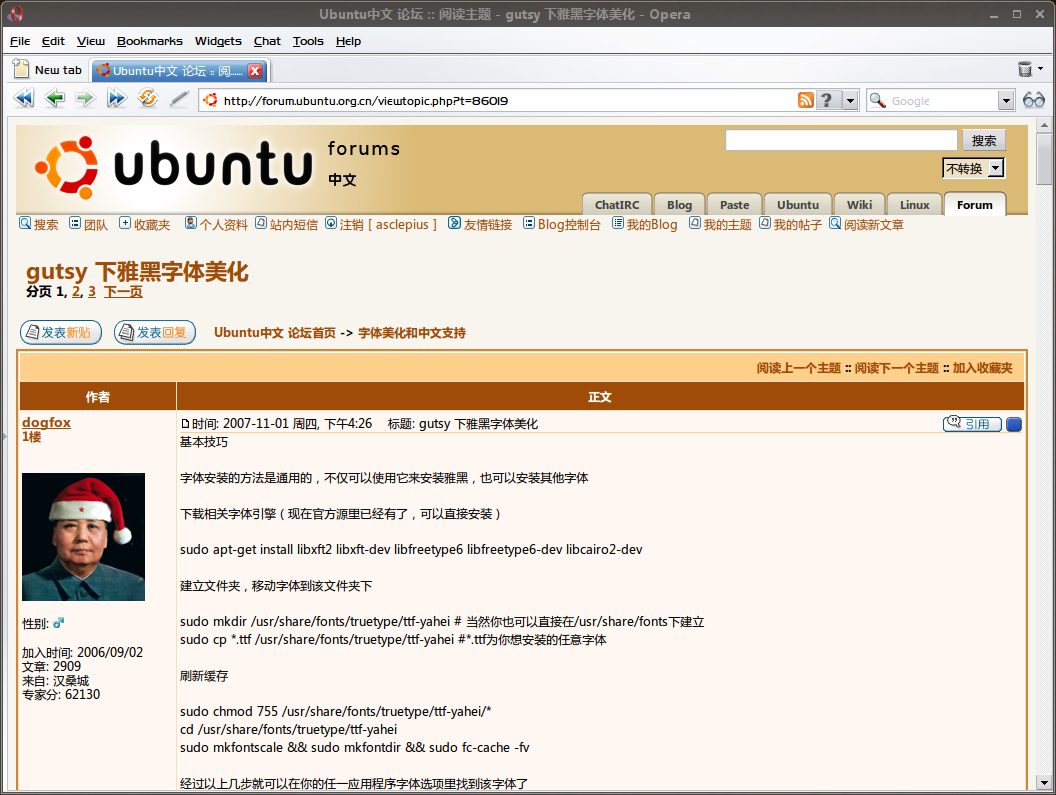This screenshot has height=795, width=1056.
Task: Open the Help menu
Action: 348,41
